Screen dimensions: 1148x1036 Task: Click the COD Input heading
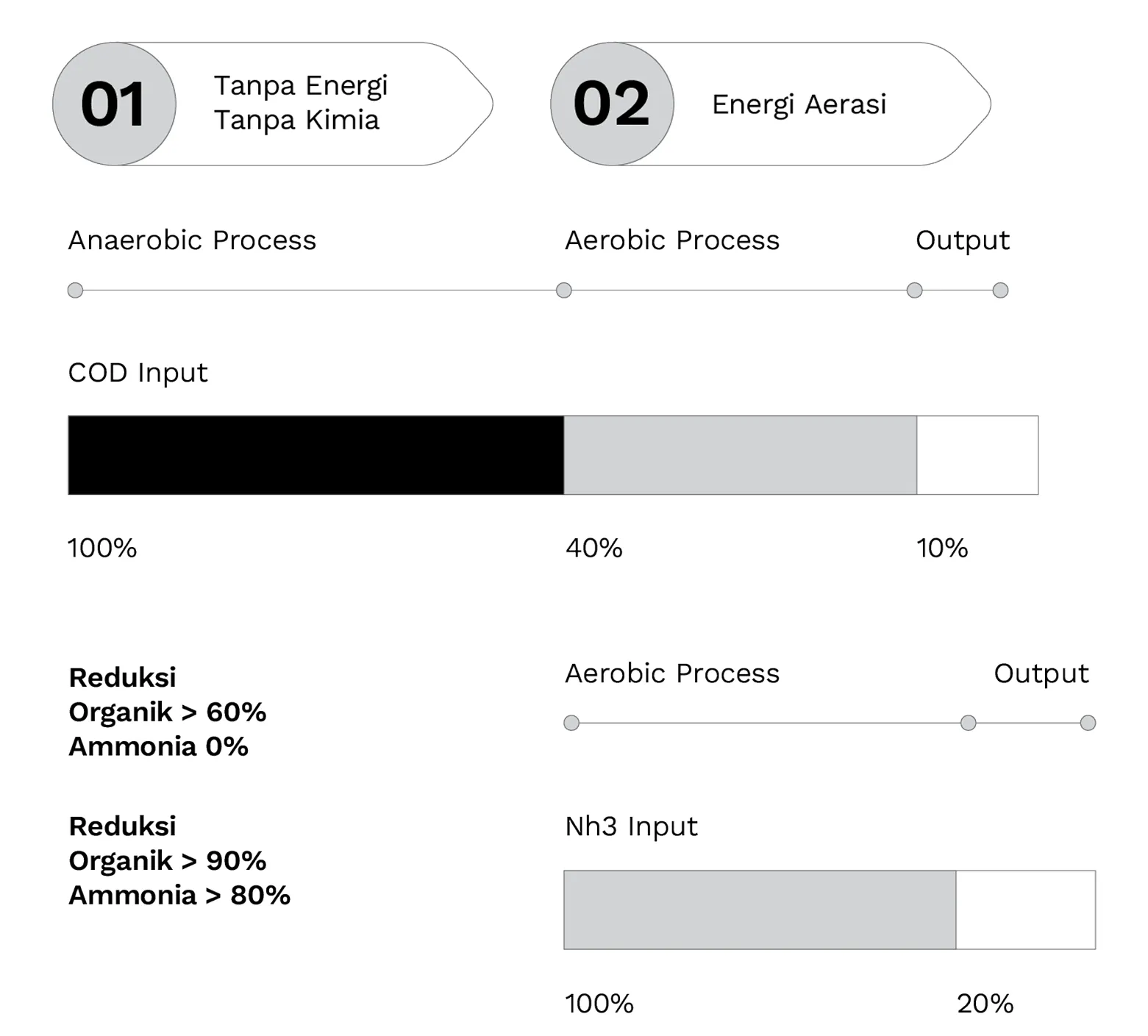pos(138,373)
